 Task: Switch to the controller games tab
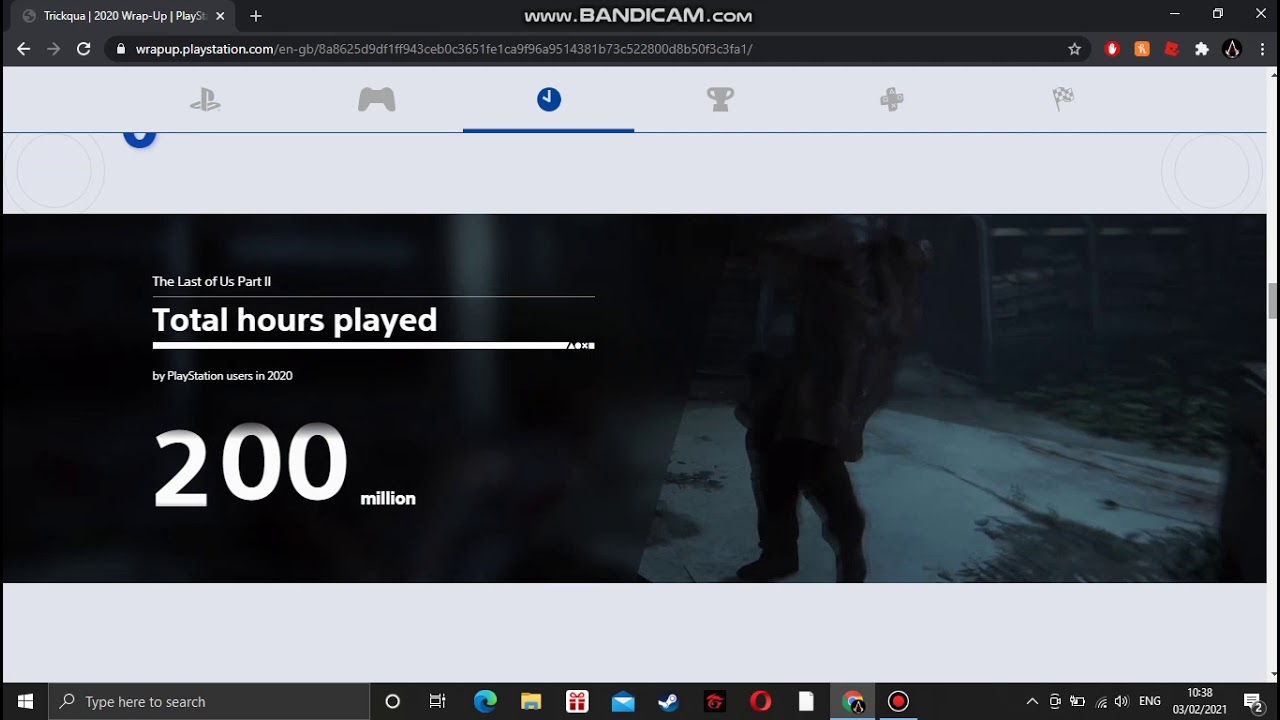tap(377, 99)
